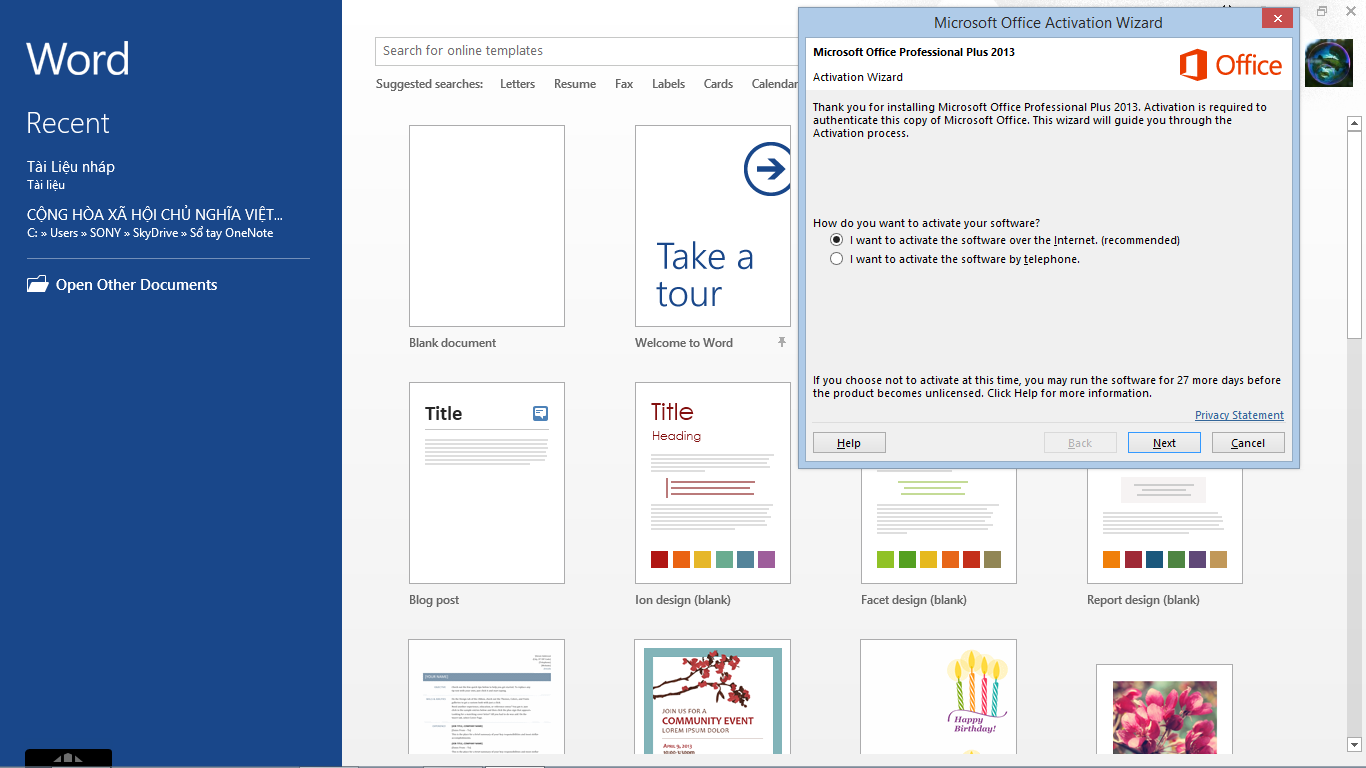Open the Community Event flyer template
The image size is (1366, 768).
click(x=712, y=697)
